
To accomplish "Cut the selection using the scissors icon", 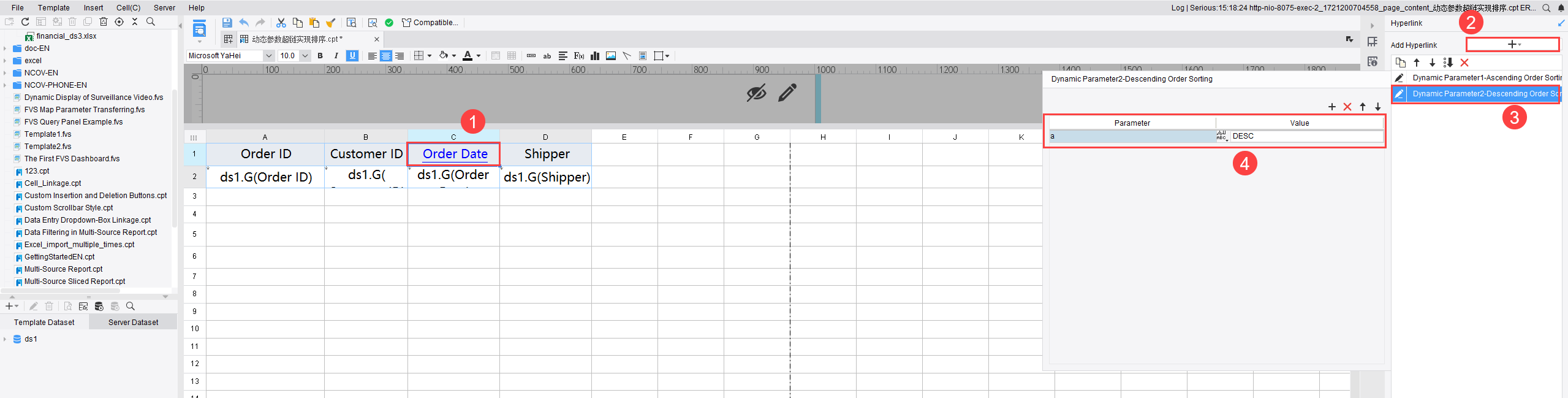I will click(281, 23).
